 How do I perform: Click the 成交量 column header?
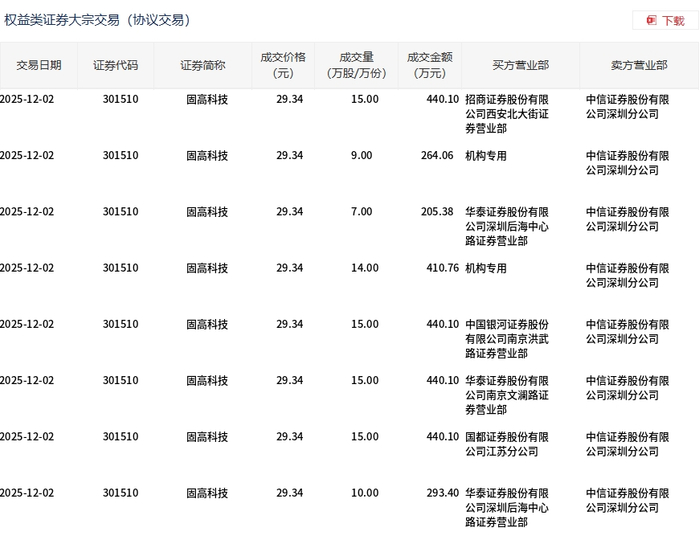pos(356,65)
